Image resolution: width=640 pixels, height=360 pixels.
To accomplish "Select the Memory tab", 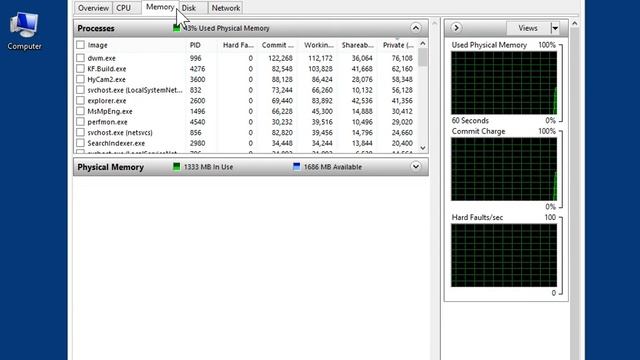I will point(160,7).
